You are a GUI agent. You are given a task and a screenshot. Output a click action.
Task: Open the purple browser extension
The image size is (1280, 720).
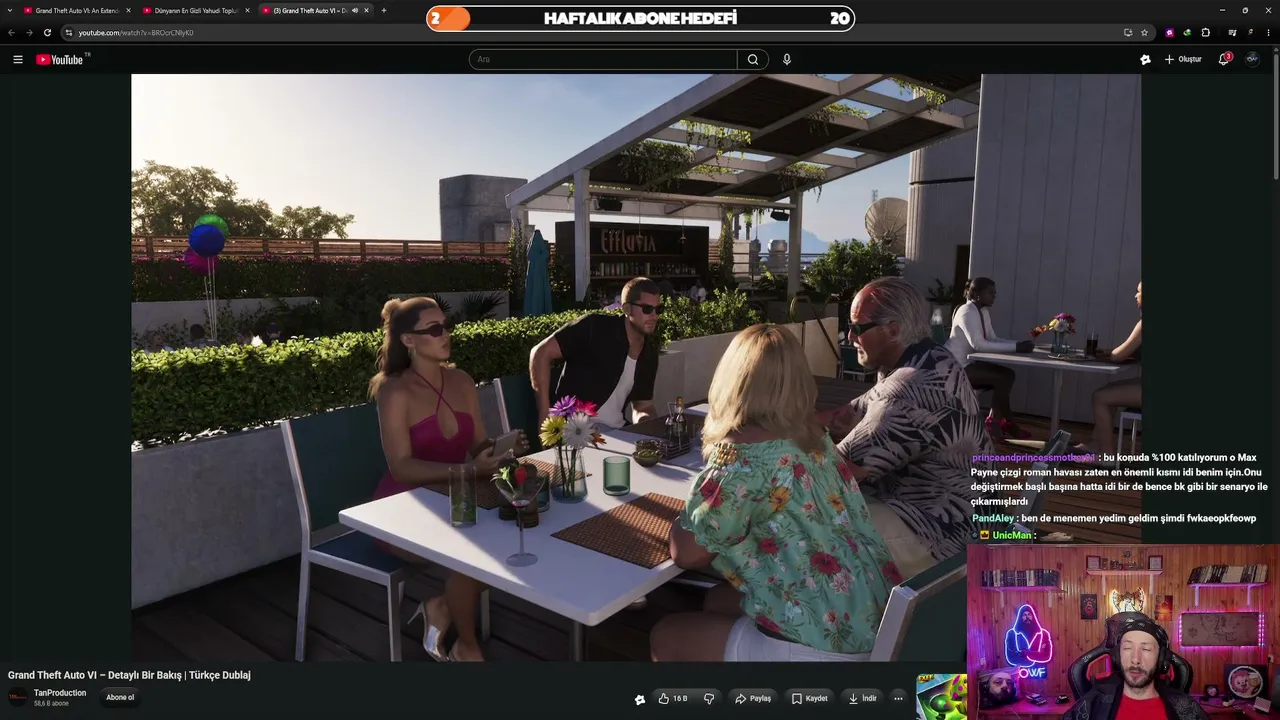click(1170, 32)
